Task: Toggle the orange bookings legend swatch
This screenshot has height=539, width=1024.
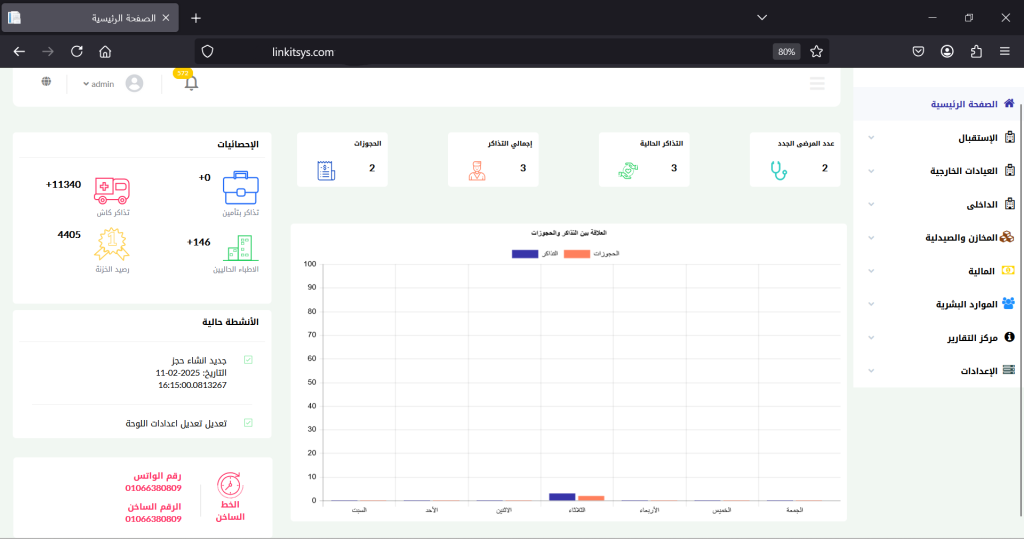Action: 578,254
